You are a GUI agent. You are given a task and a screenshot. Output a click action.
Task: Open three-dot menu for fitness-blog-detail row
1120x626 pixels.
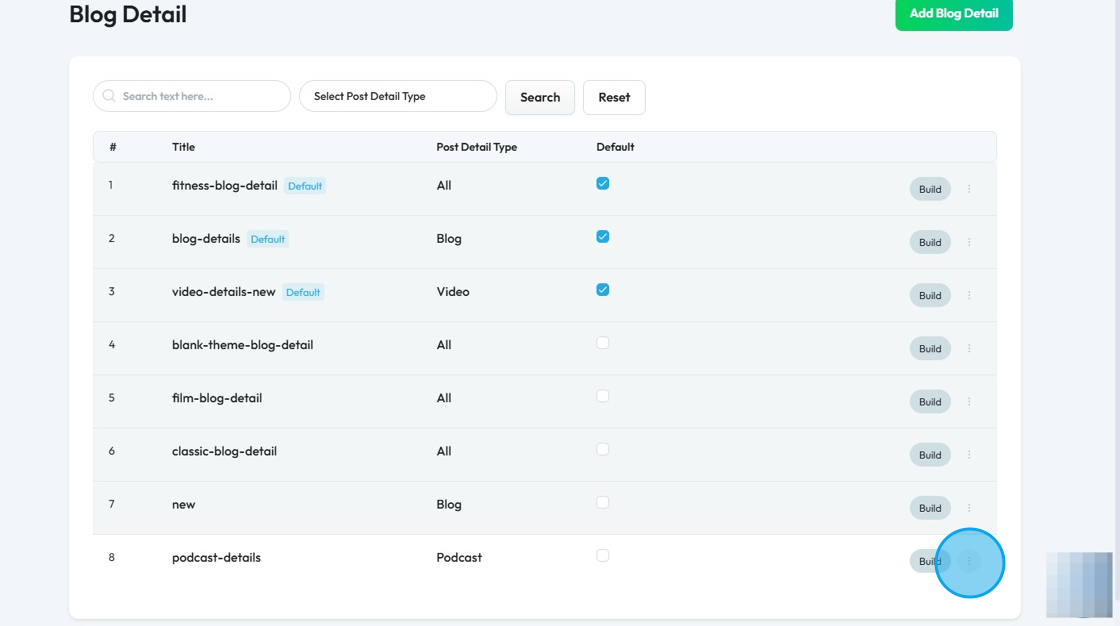click(x=969, y=189)
